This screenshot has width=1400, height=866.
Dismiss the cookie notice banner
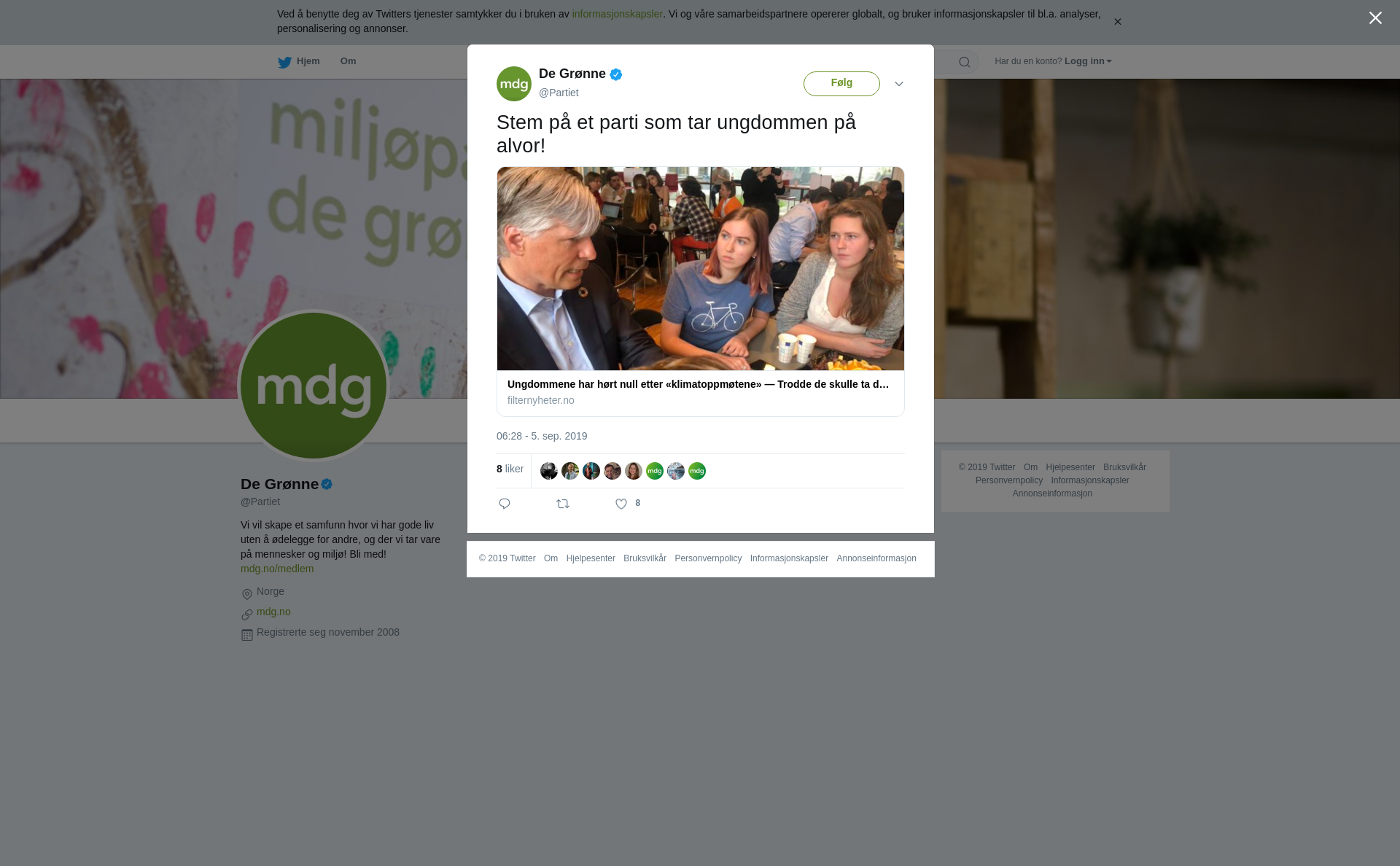(x=1117, y=22)
